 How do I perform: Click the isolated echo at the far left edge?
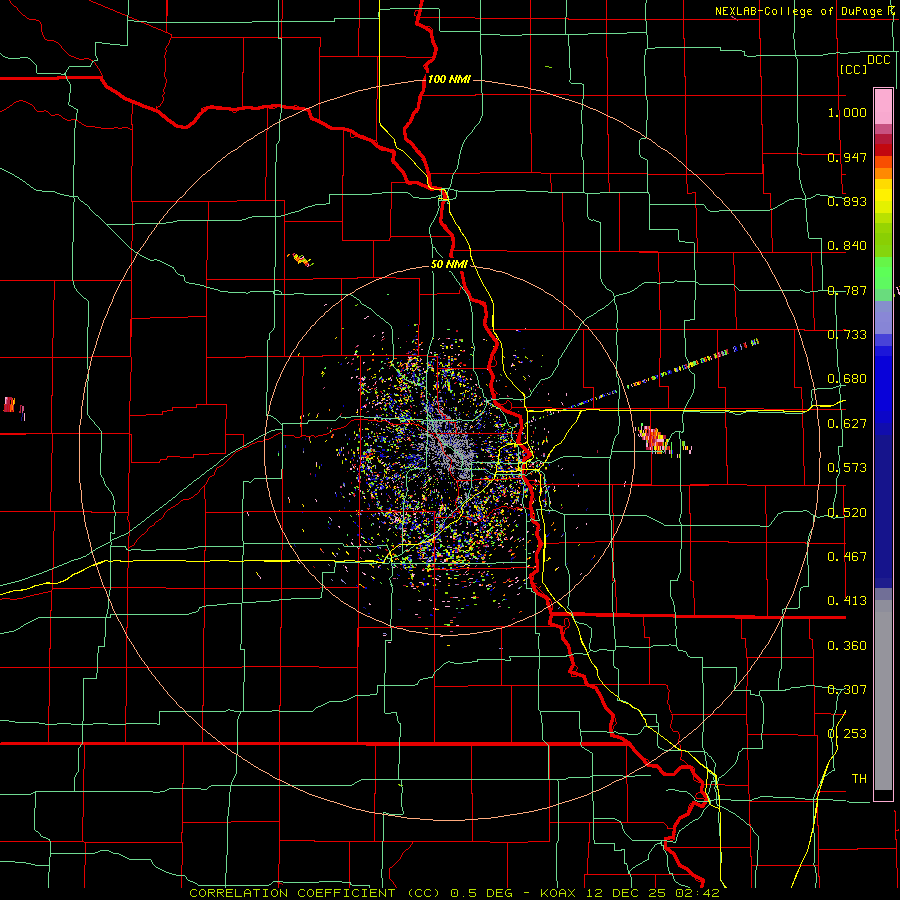click(10, 405)
